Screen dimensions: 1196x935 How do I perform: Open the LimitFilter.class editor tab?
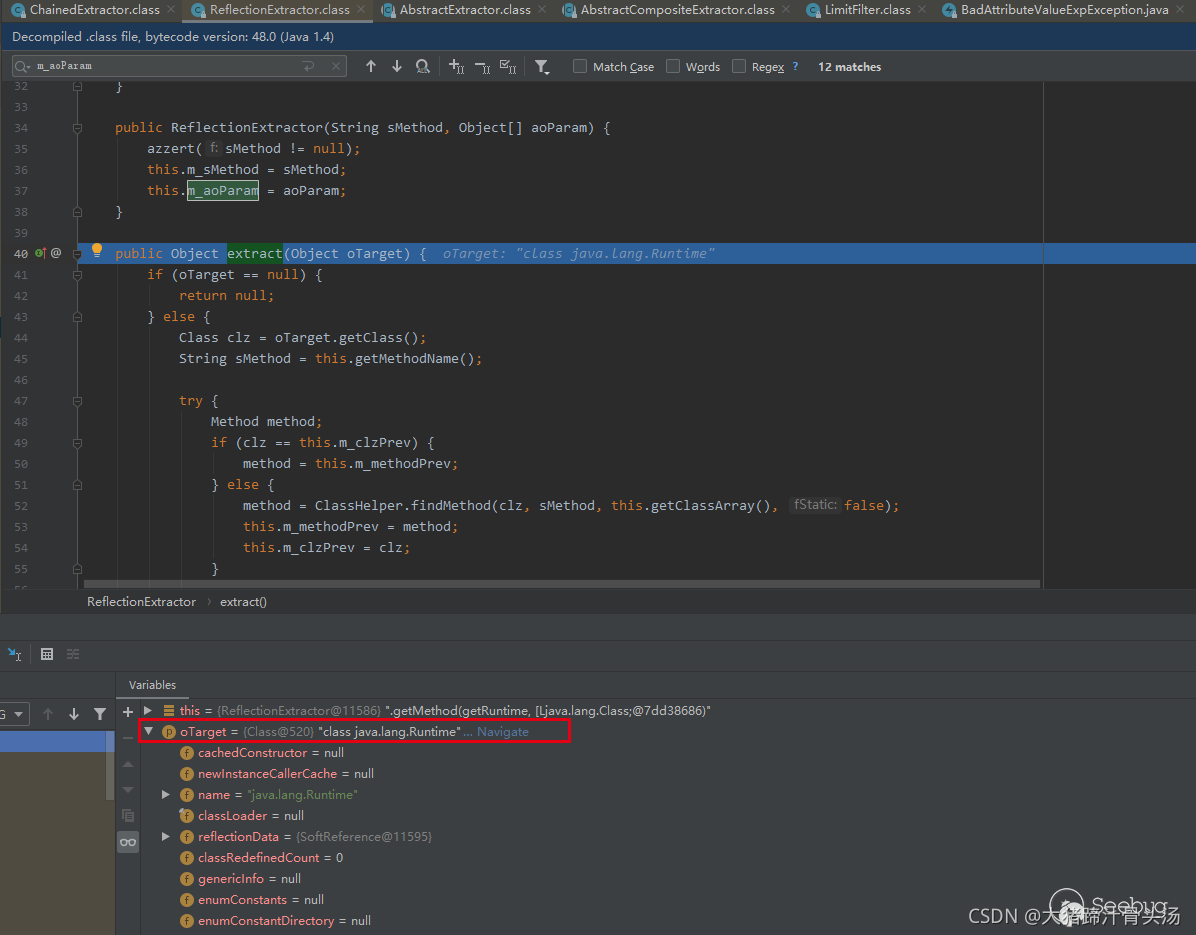coord(866,10)
